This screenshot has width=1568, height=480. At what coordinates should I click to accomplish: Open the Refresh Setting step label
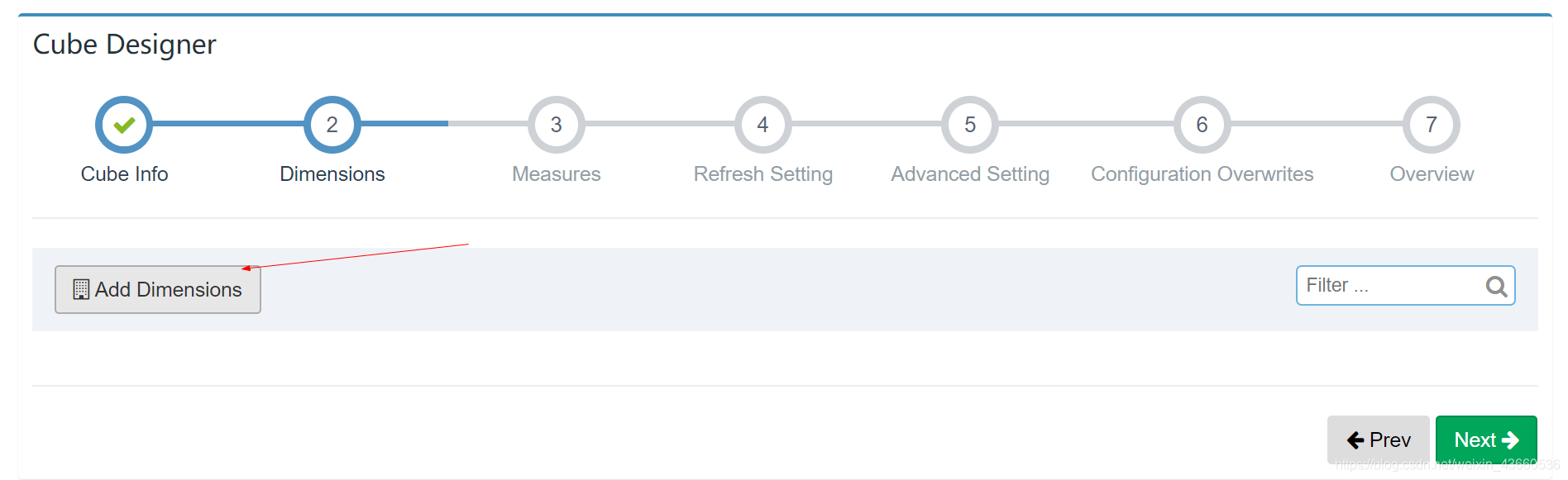(x=763, y=174)
